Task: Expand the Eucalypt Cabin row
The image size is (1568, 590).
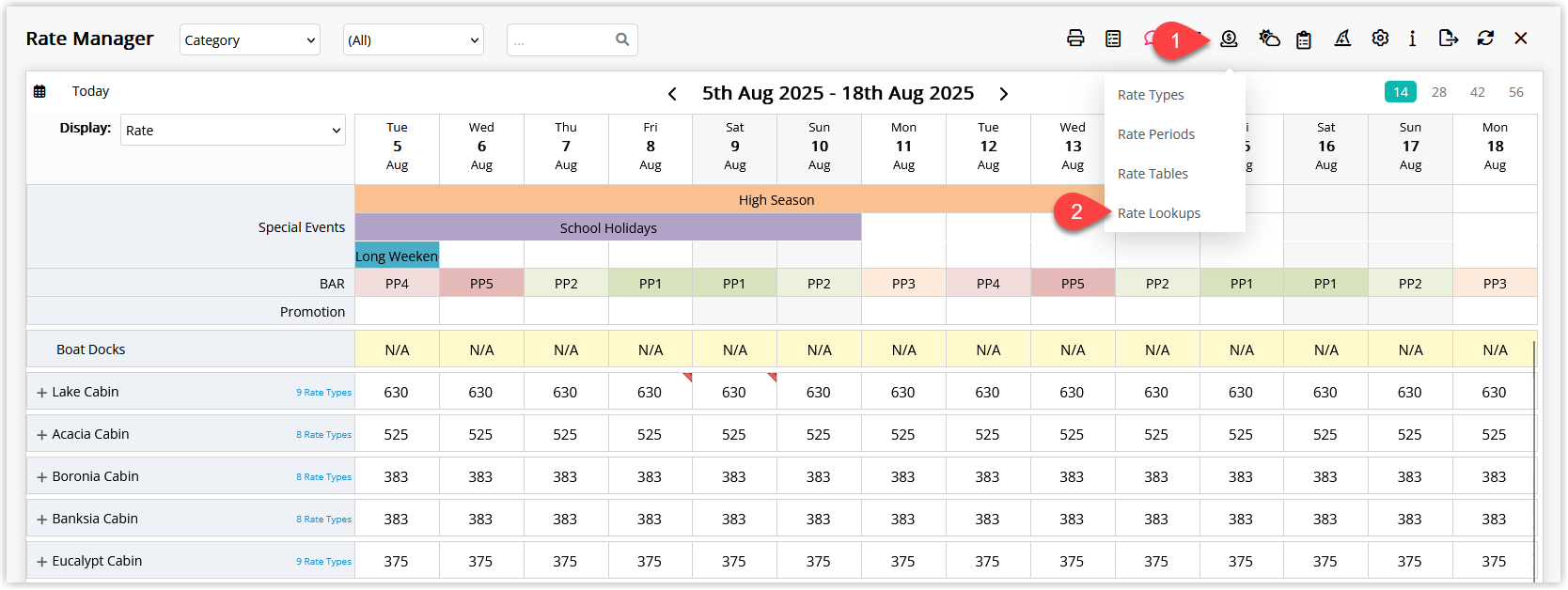Action: pyautogui.click(x=41, y=562)
